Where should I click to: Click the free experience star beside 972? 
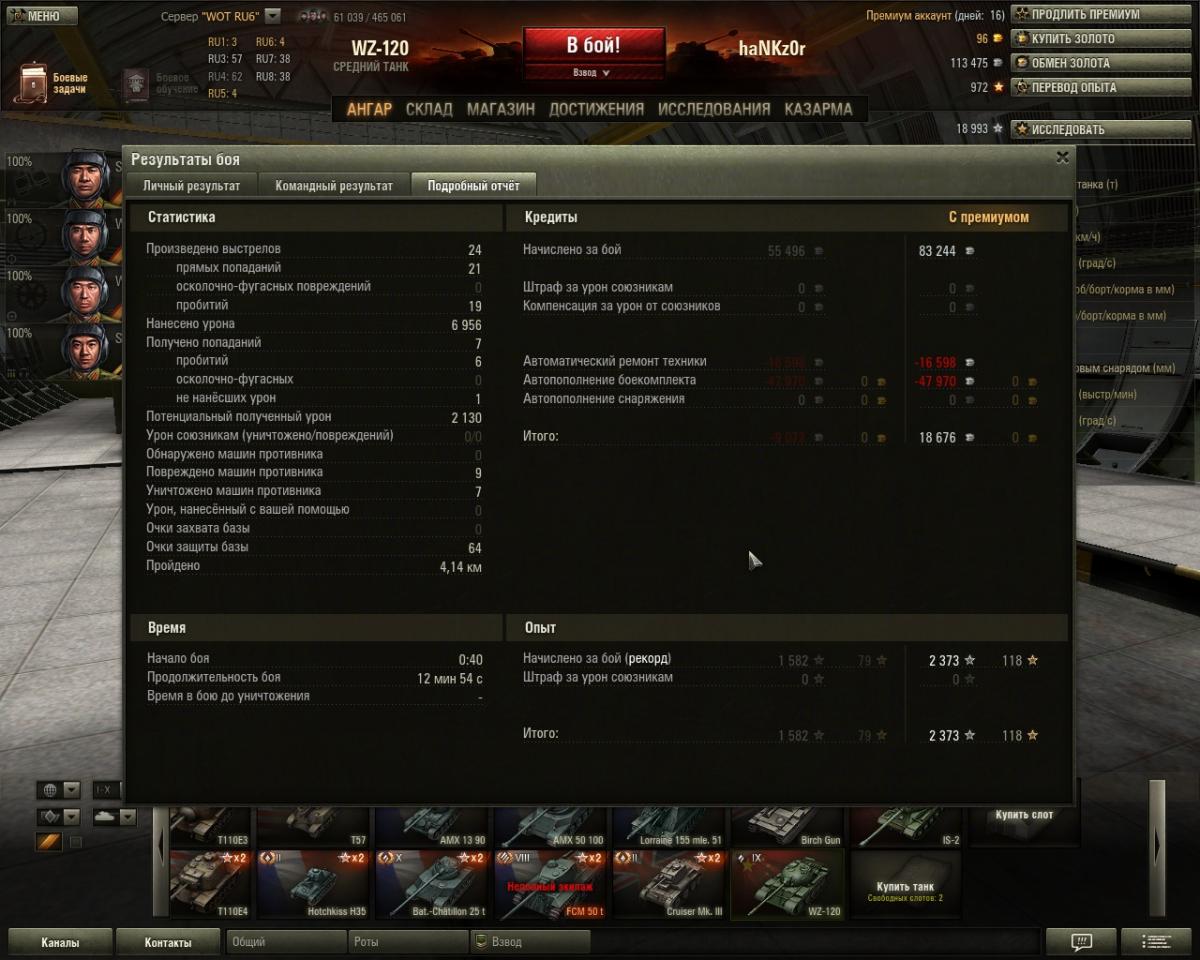click(x=998, y=87)
